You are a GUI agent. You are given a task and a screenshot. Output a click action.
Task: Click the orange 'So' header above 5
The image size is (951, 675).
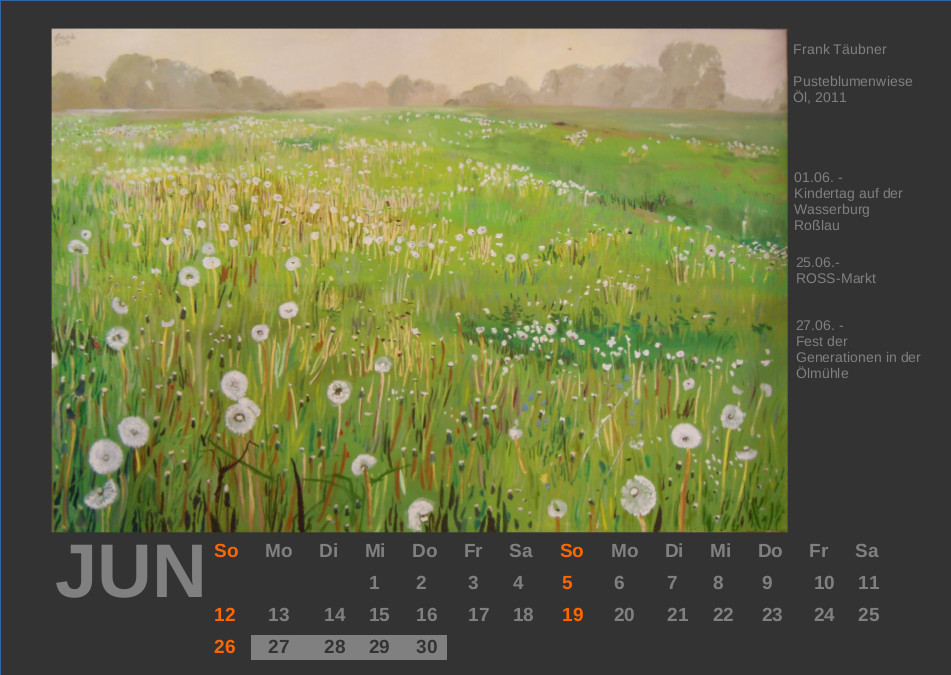tap(571, 551)
